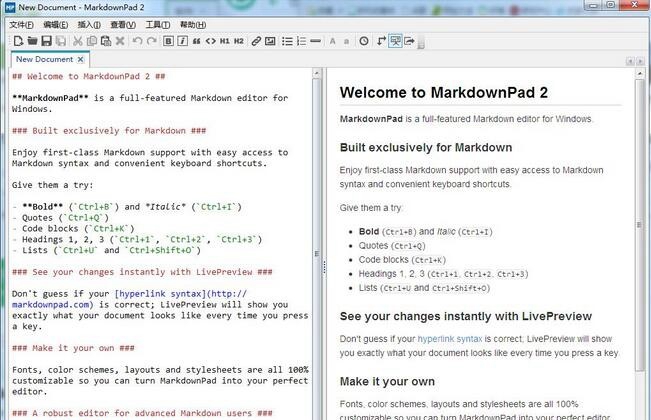Click the 'Give them a try:' editor line

53,185
